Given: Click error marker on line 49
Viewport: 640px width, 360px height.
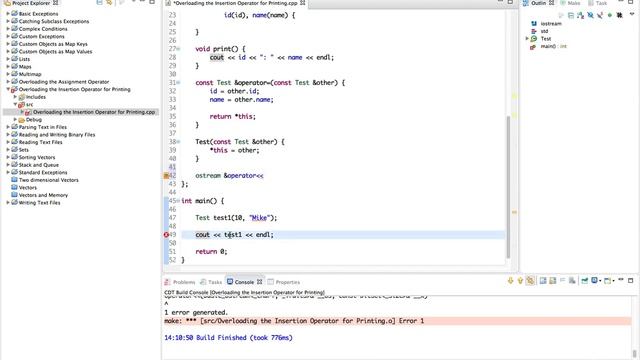Looking at the screenshot, I should [x=166, y=235].
